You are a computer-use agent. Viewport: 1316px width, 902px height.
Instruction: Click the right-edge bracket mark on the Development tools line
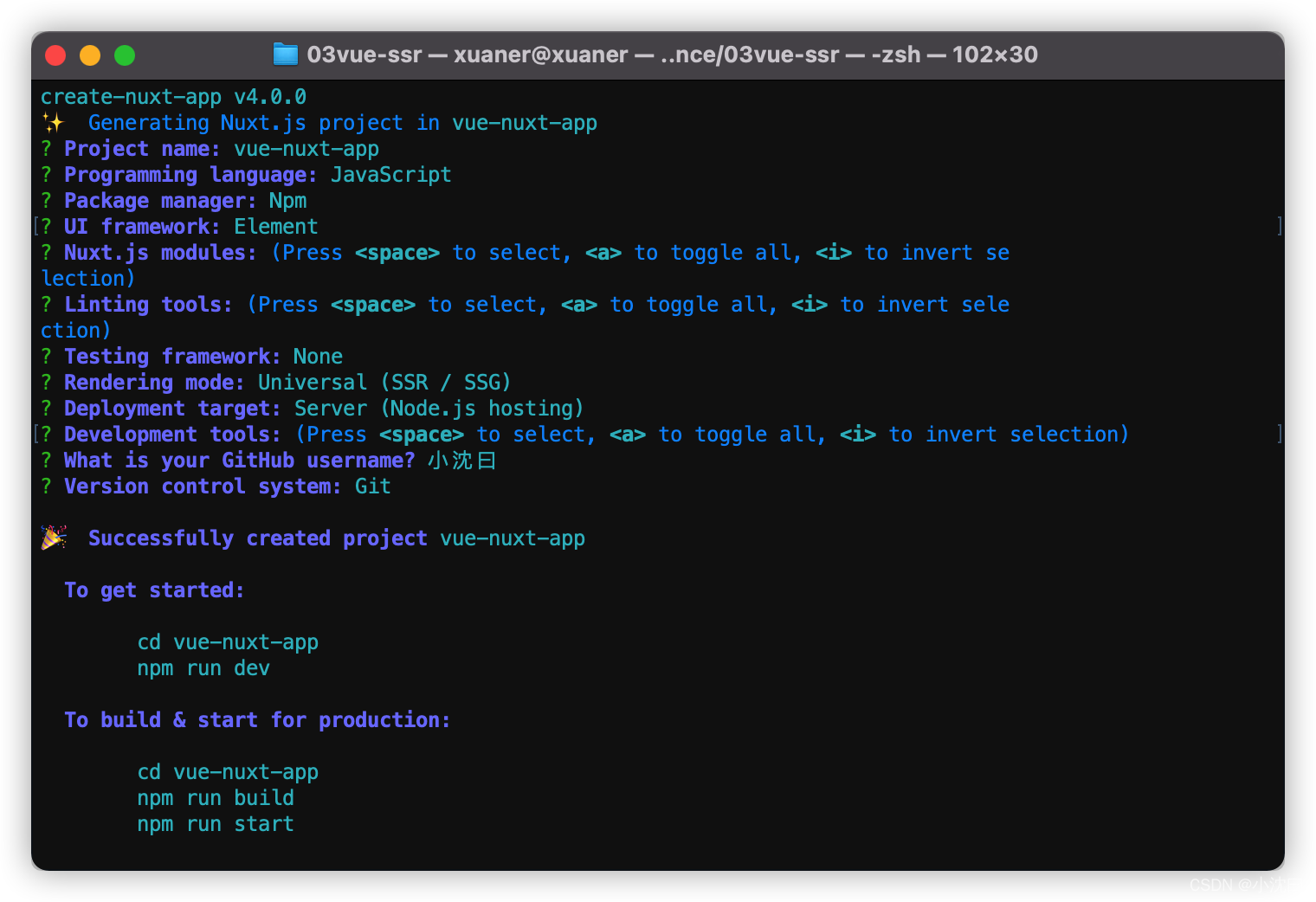1280,435
